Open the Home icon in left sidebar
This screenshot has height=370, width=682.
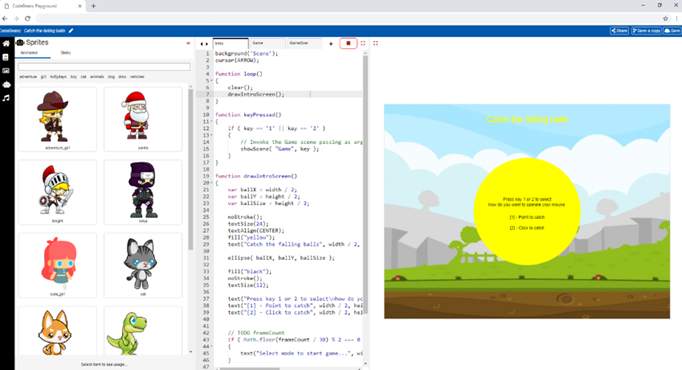coord(6,43)
